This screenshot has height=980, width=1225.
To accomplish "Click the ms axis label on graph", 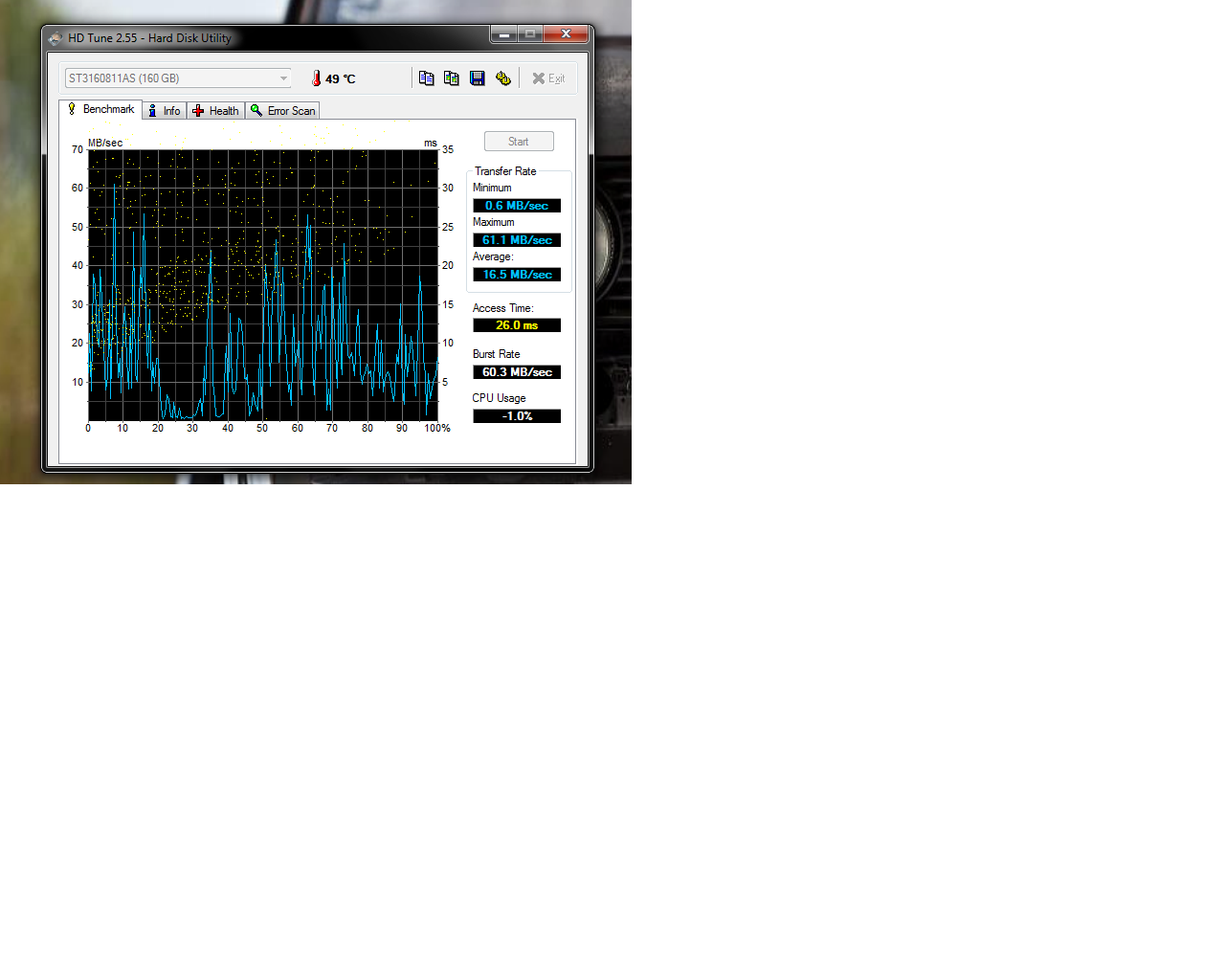I will [431, 143].
